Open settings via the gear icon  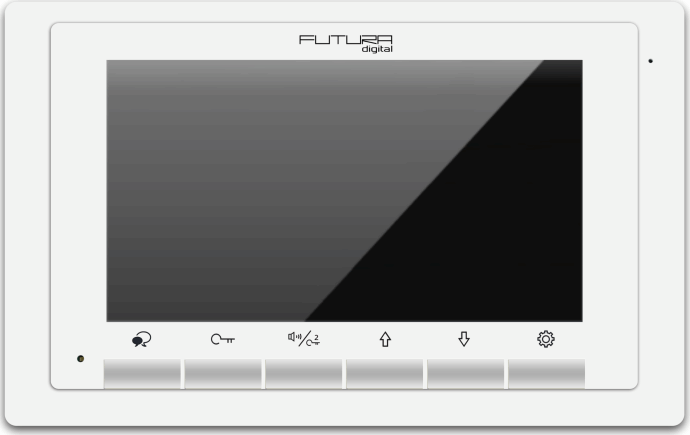546,339
